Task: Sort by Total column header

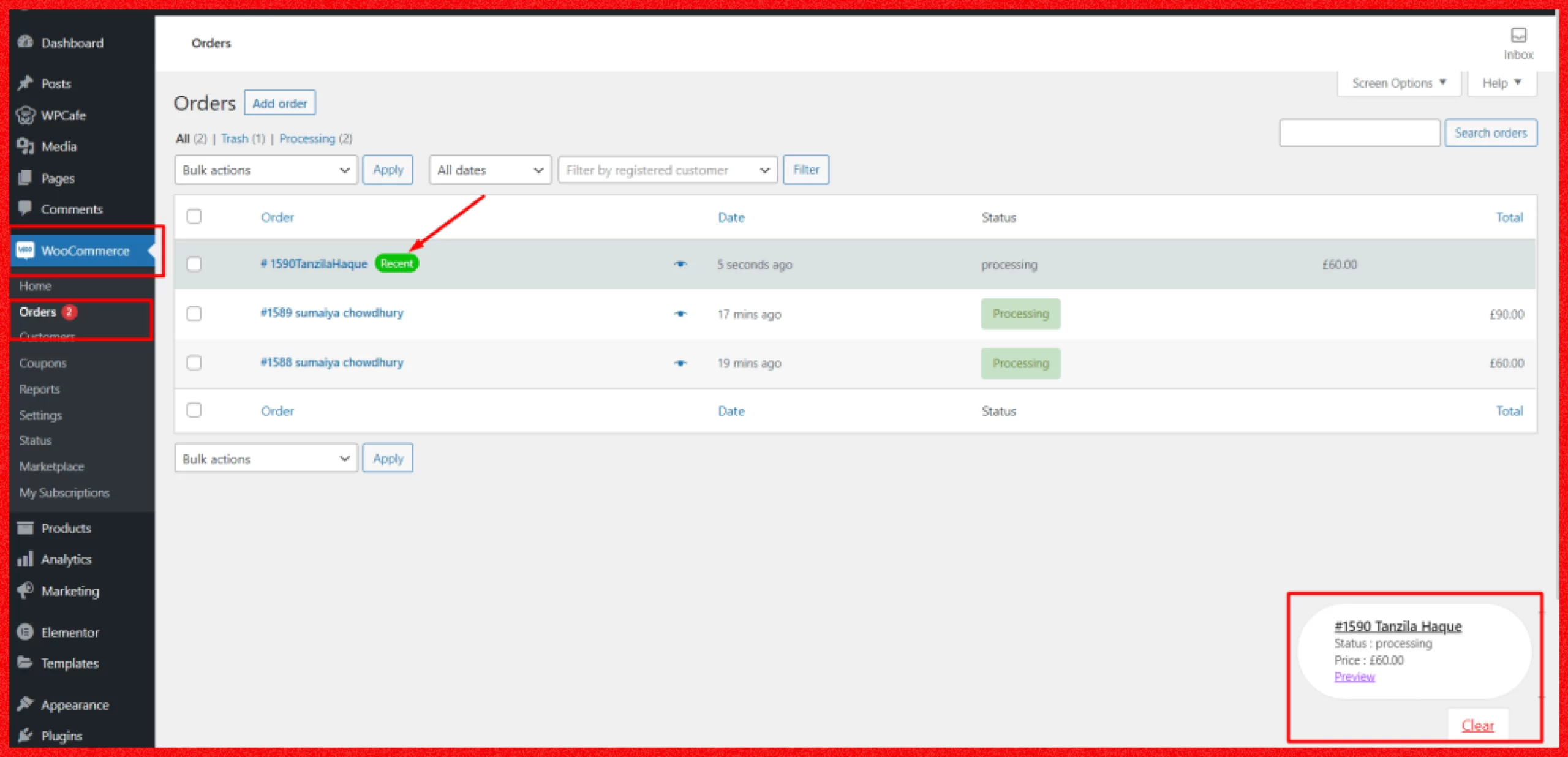Action: point(1509,217)
